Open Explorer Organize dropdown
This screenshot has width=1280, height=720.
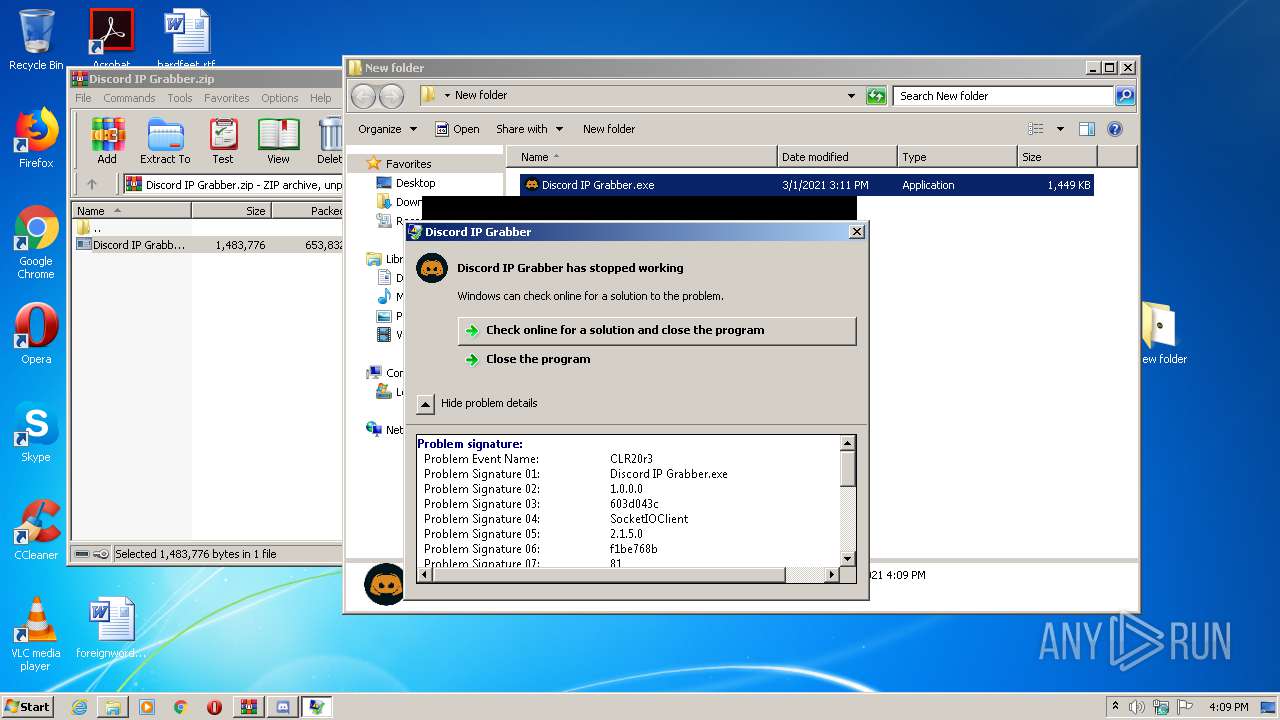pyautogui.click(x=387, y=129)
